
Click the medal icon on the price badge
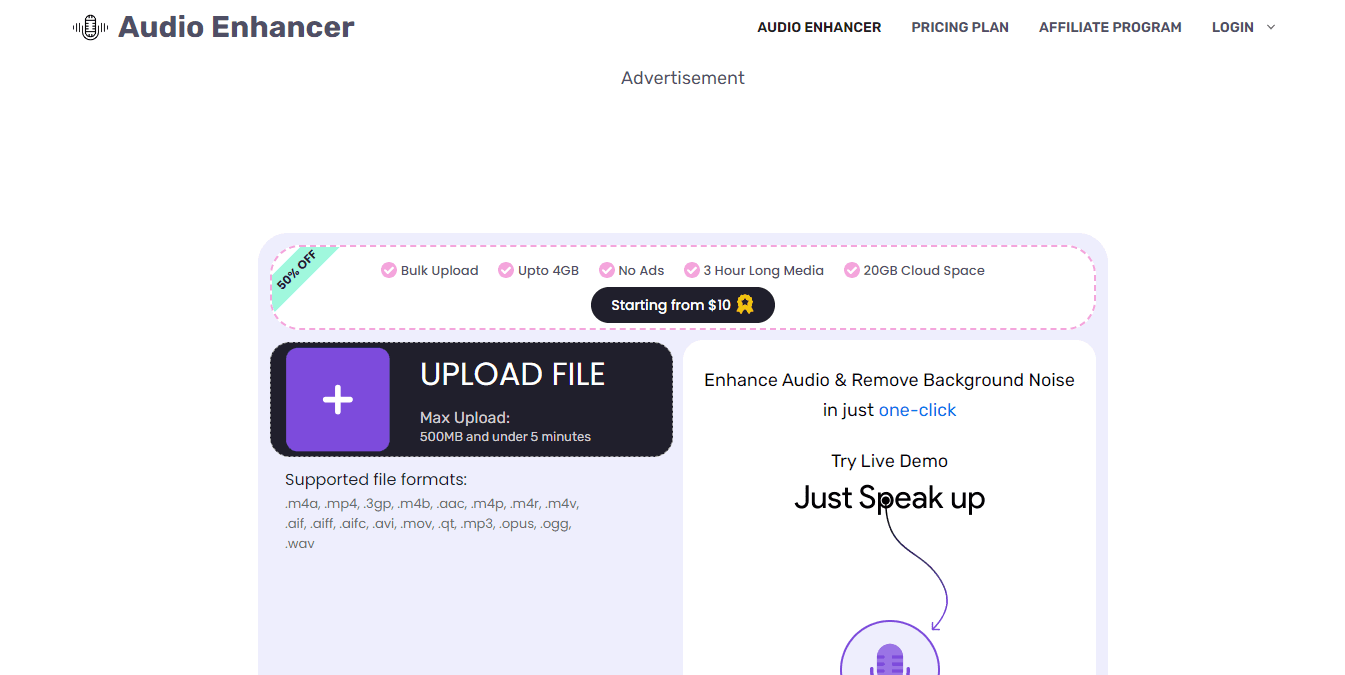pyautogui.click(x=744, y=305)
